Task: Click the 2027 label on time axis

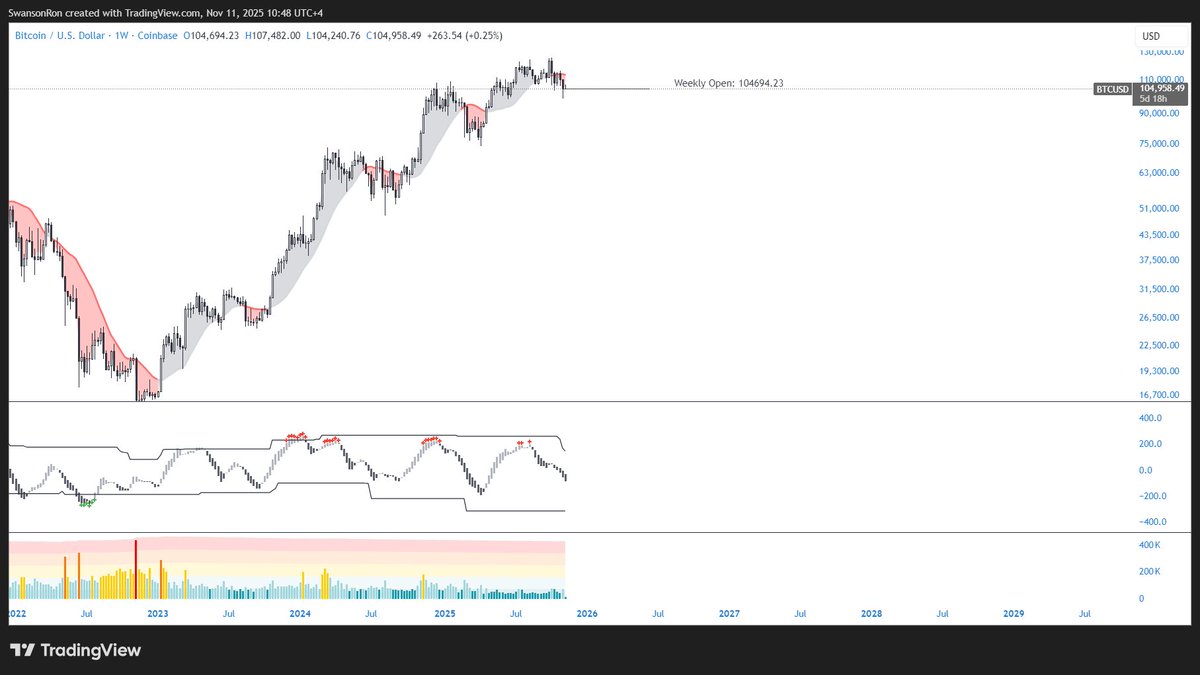Action: (729, 613)
